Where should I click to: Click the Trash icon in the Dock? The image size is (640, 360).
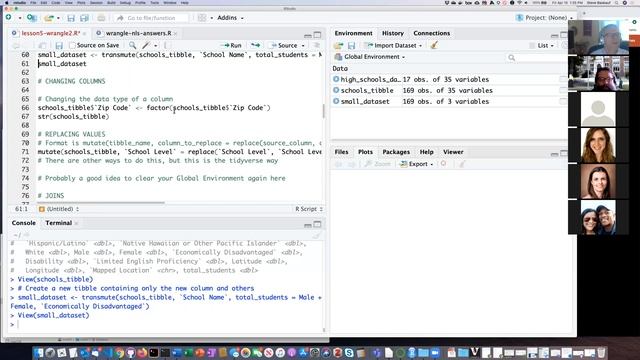(601, 353)
